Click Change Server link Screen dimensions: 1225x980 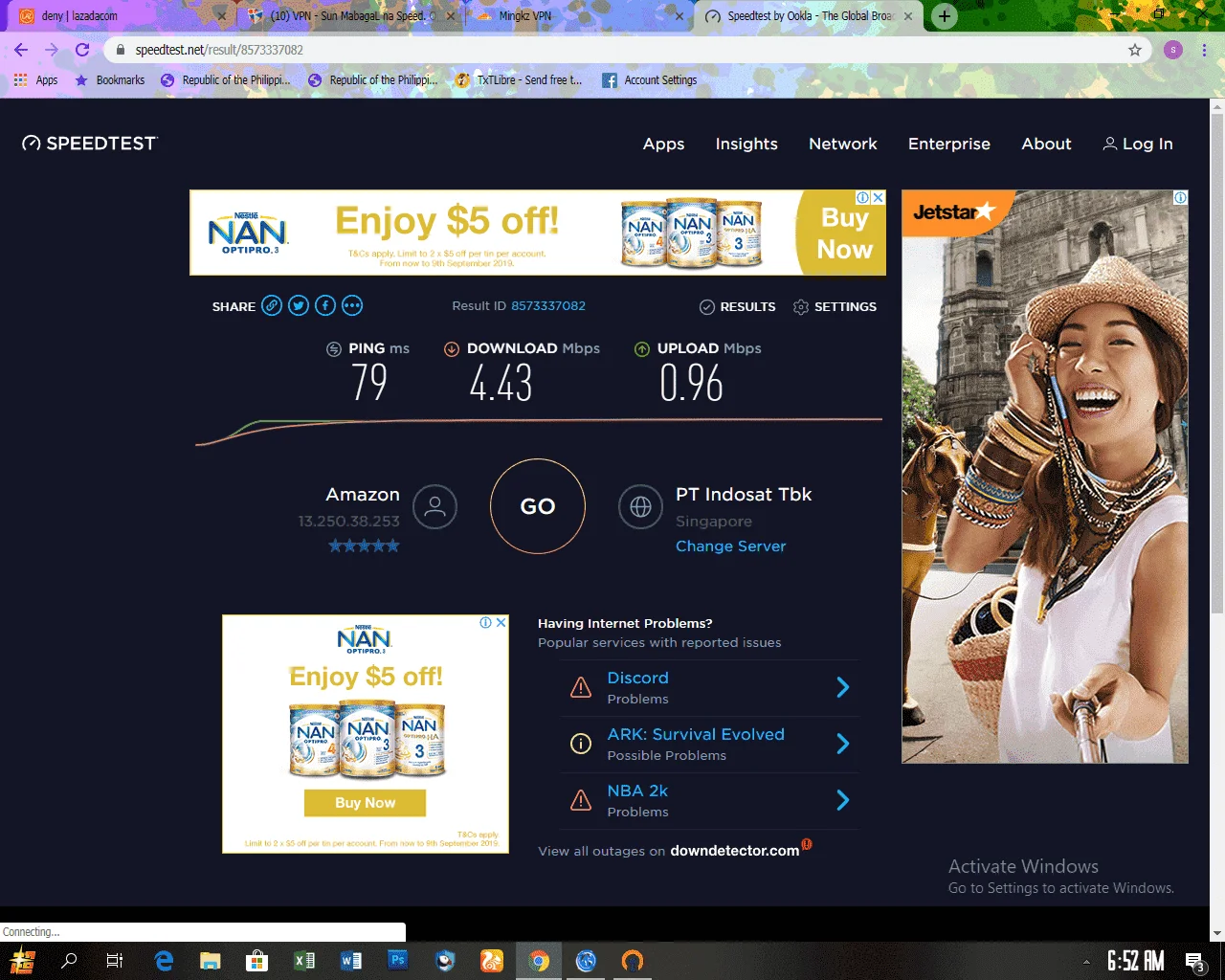point(730,546)
